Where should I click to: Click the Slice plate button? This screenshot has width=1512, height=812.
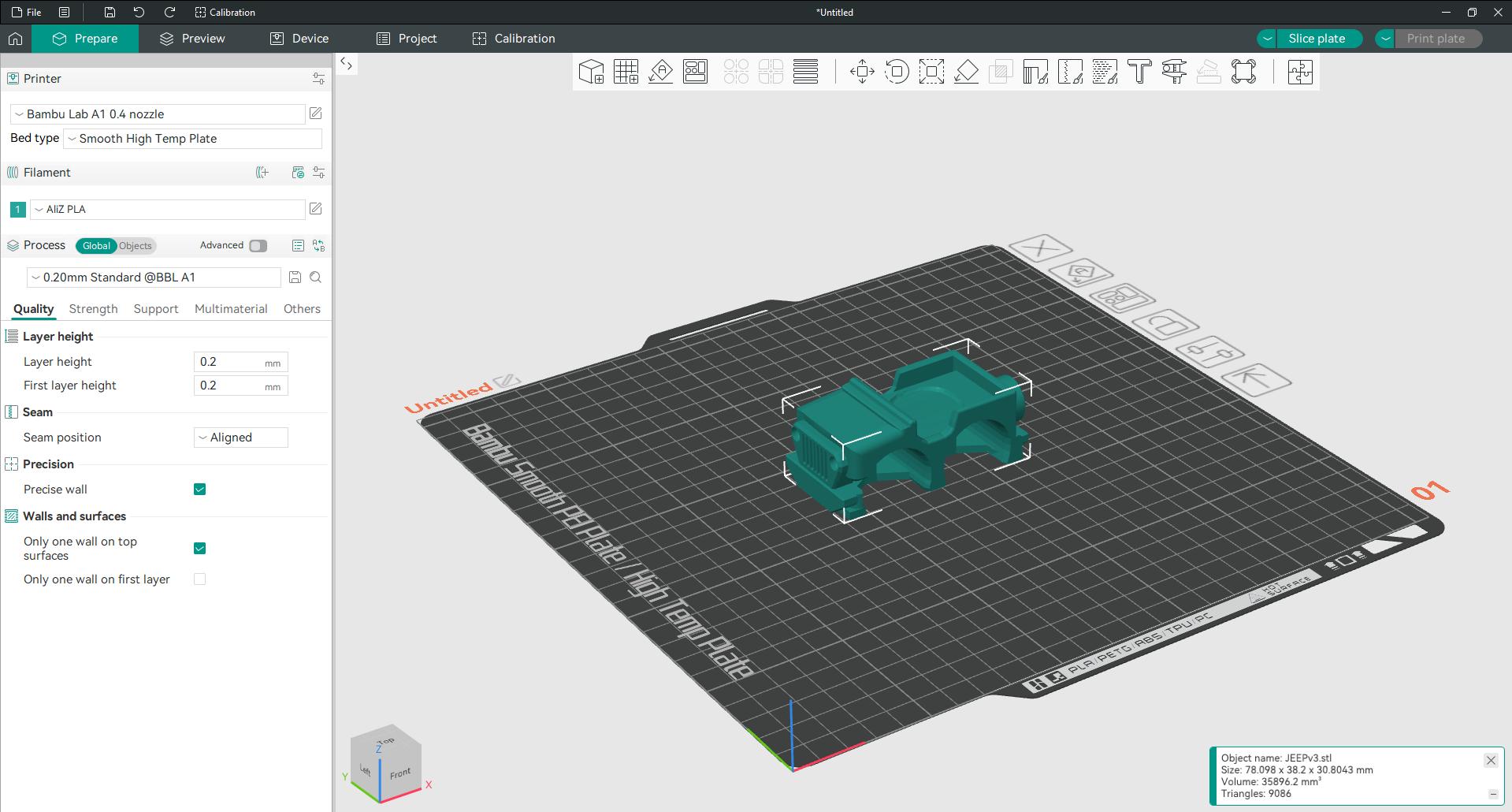(x=1318, y=38)
